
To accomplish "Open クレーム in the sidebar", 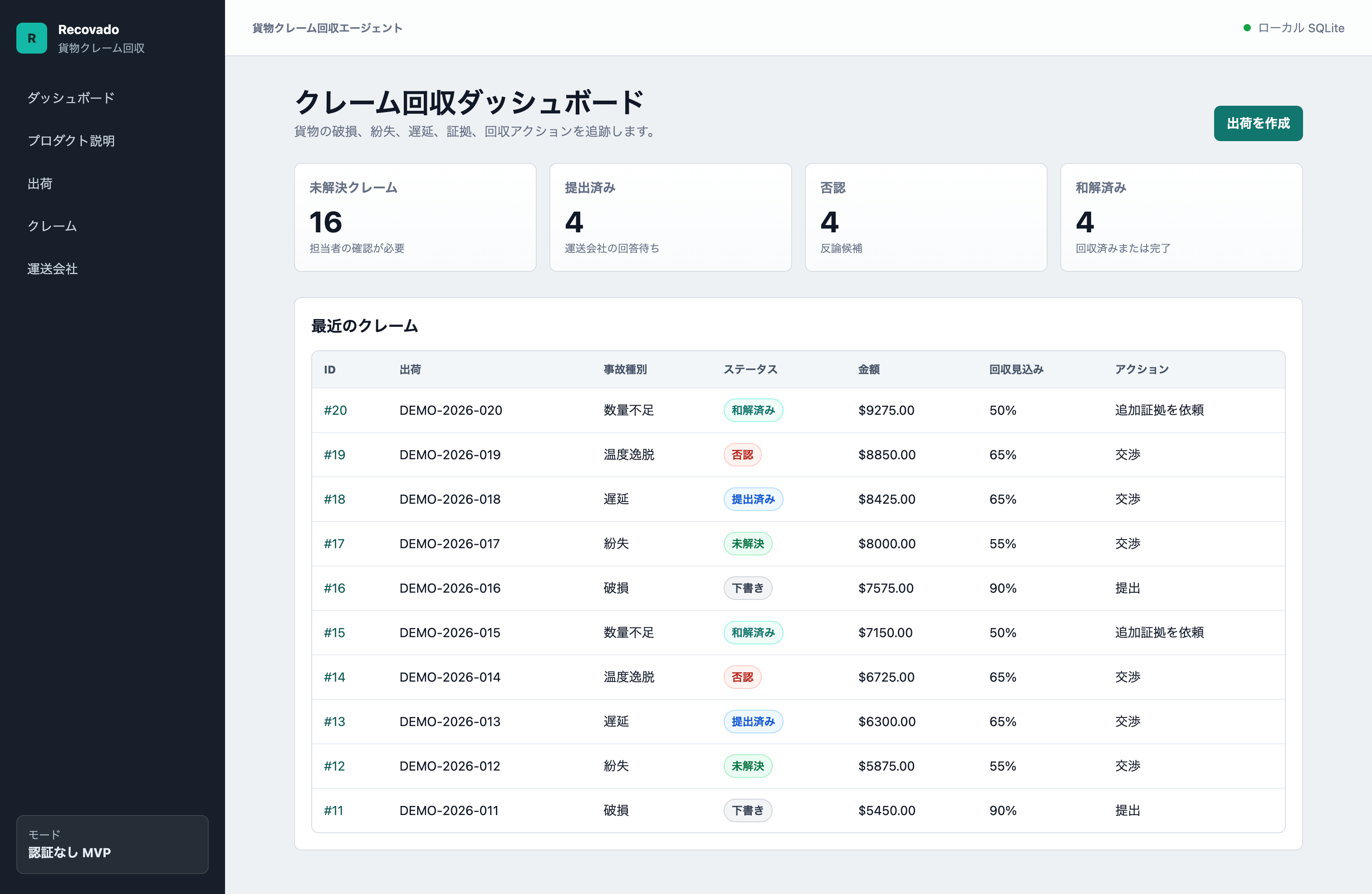I will (x=52, y=226).
